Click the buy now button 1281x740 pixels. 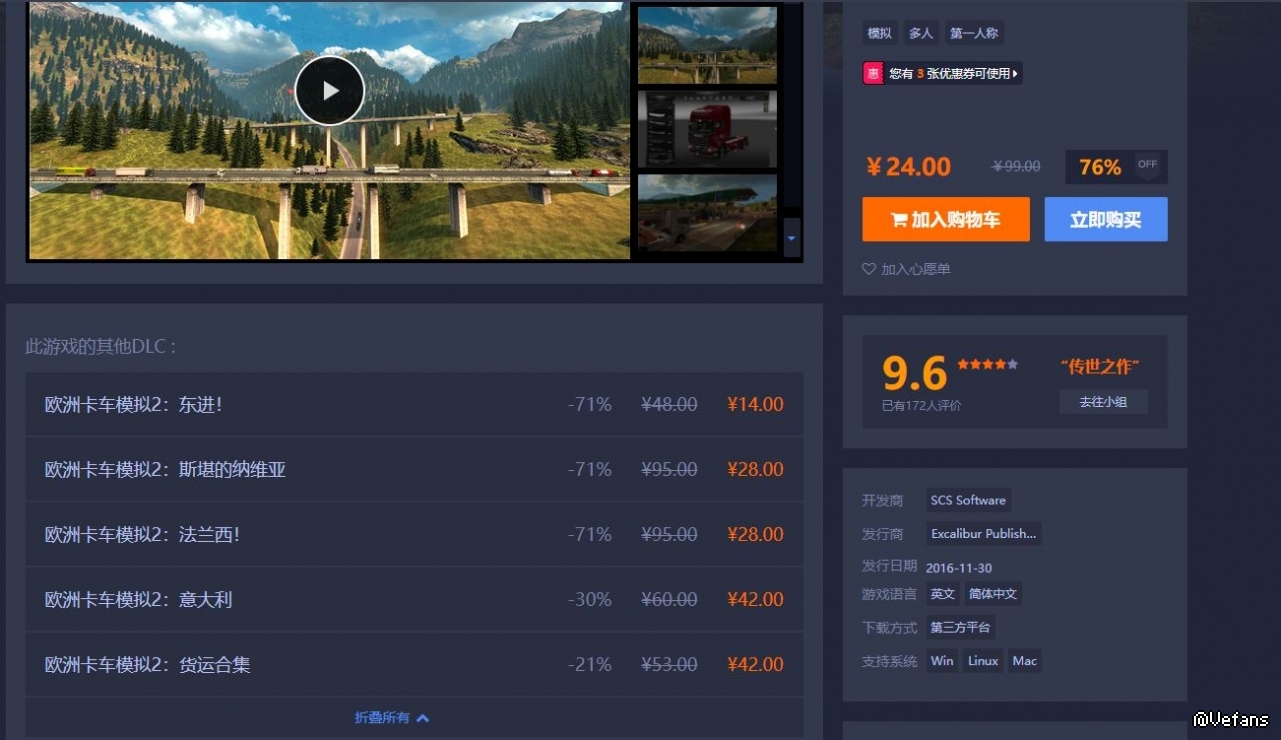(1105, 220)
